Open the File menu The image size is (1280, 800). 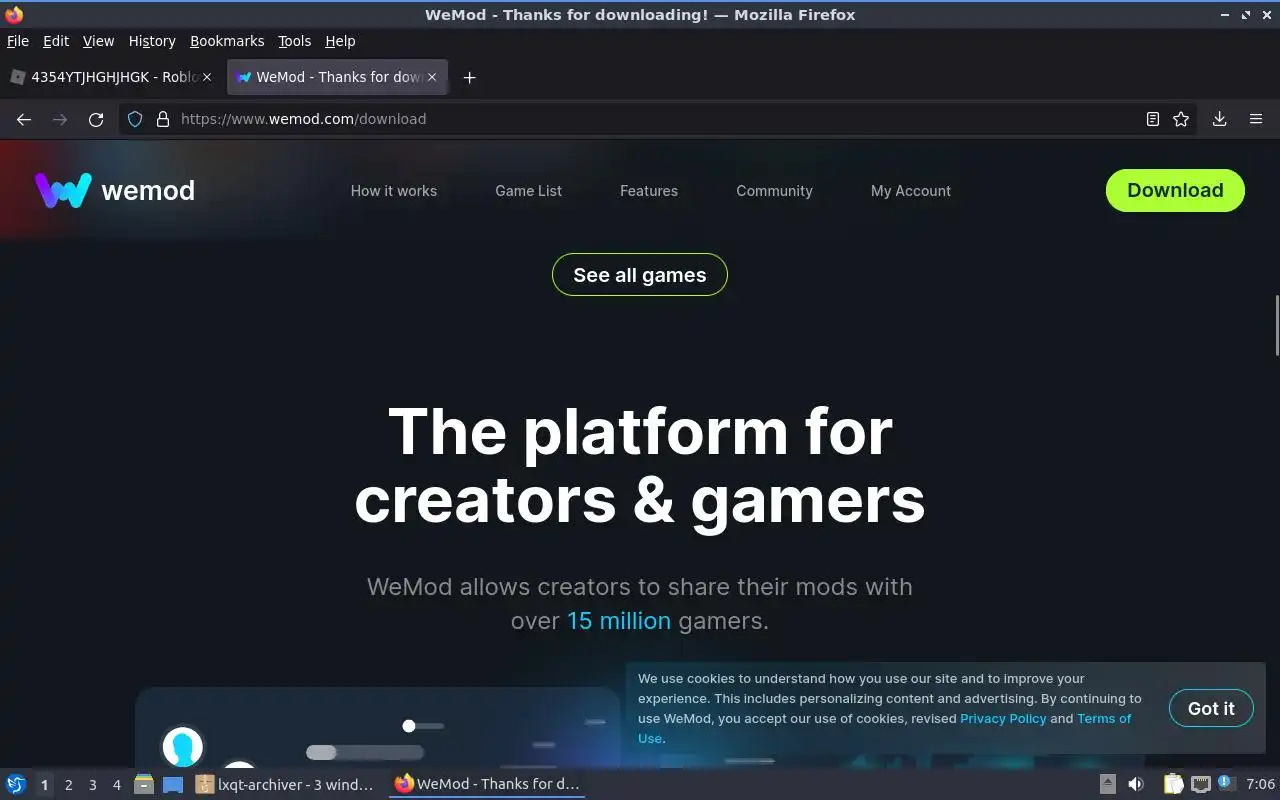[18, 41]
